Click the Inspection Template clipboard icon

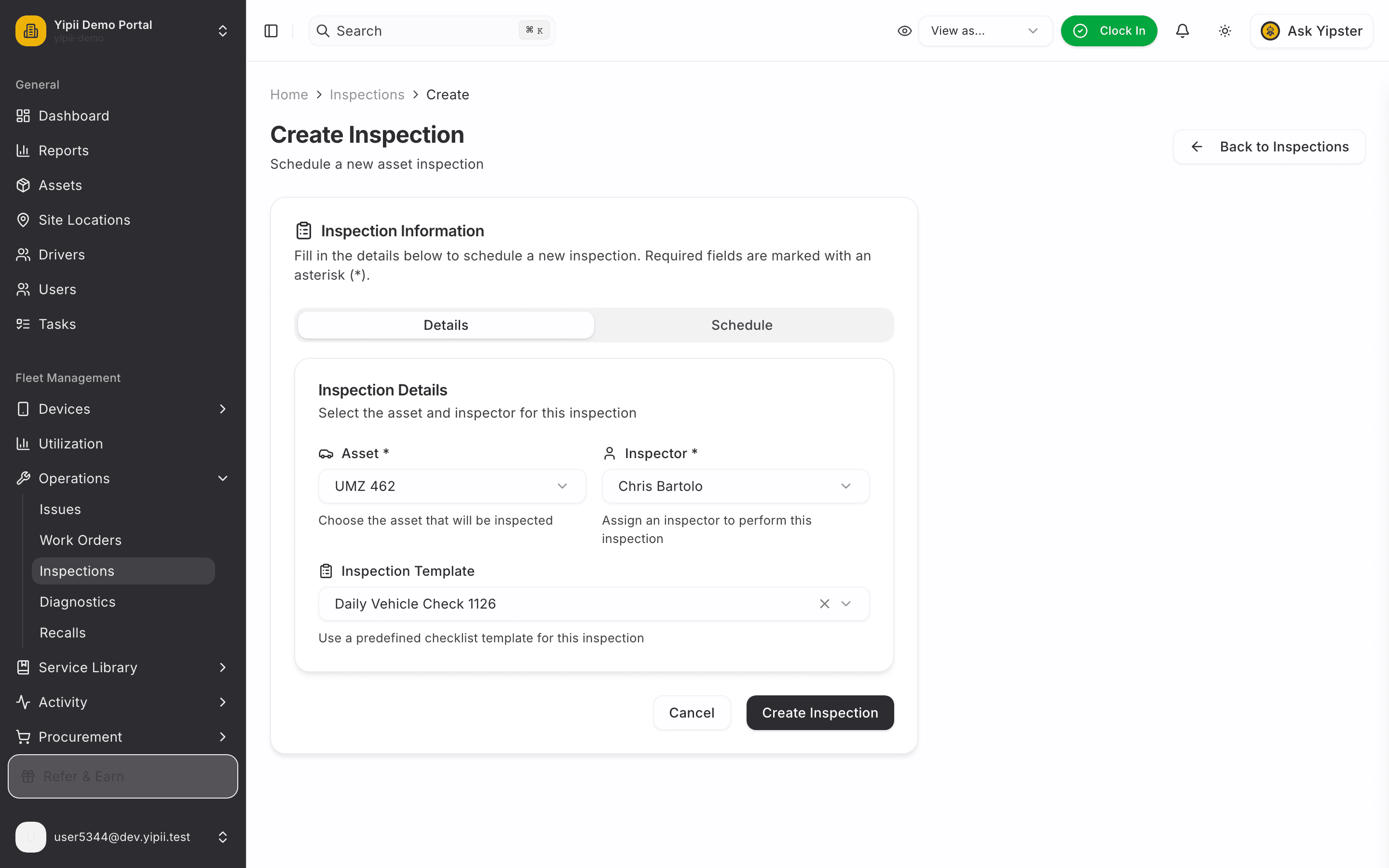[326, 571]
